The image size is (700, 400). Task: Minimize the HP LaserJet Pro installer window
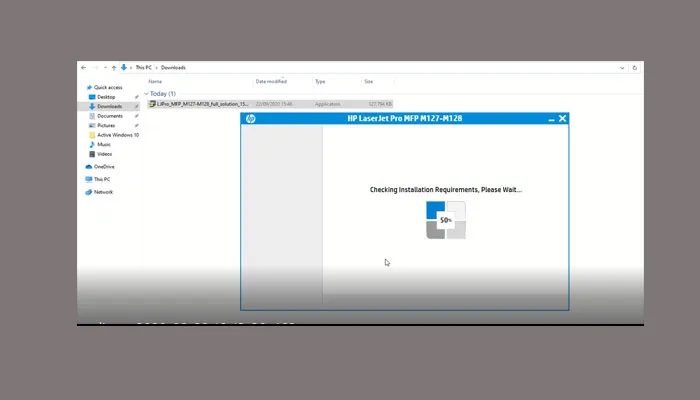click(551, 118)
